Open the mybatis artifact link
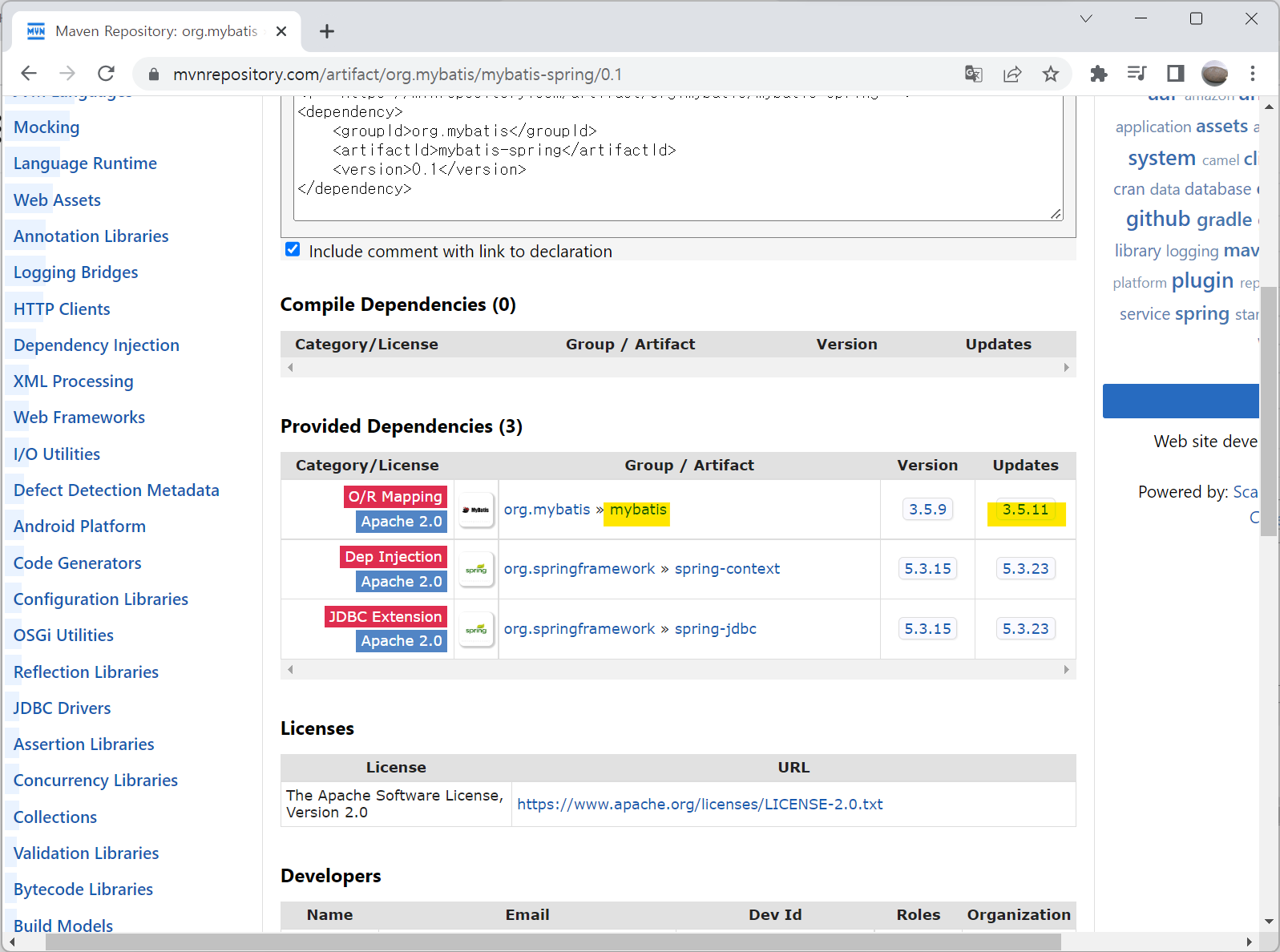The width and height of the screenshot is (1280, 952). click(638, 510)
